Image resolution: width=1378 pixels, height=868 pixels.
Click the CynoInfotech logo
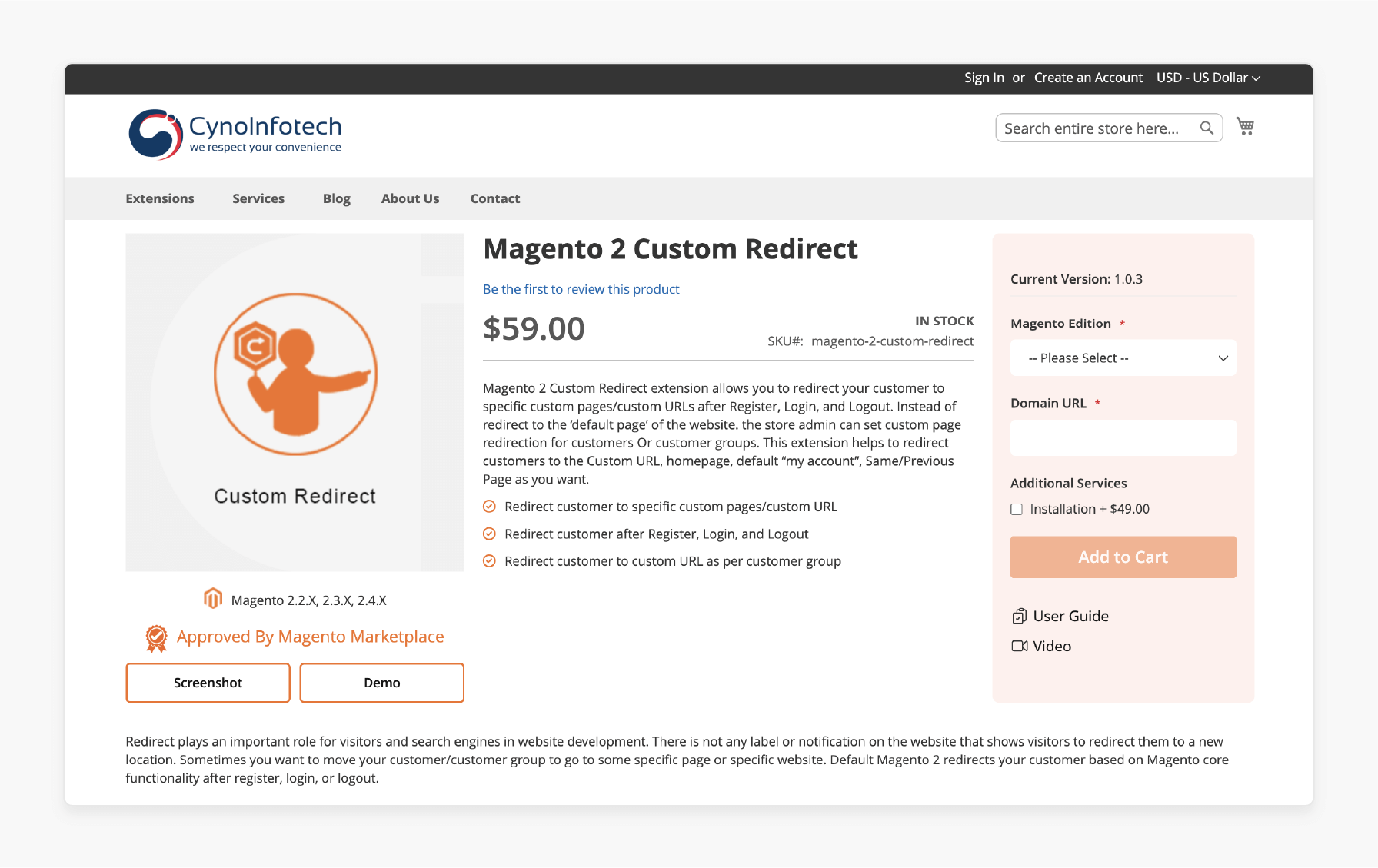(x=235, y=135)
